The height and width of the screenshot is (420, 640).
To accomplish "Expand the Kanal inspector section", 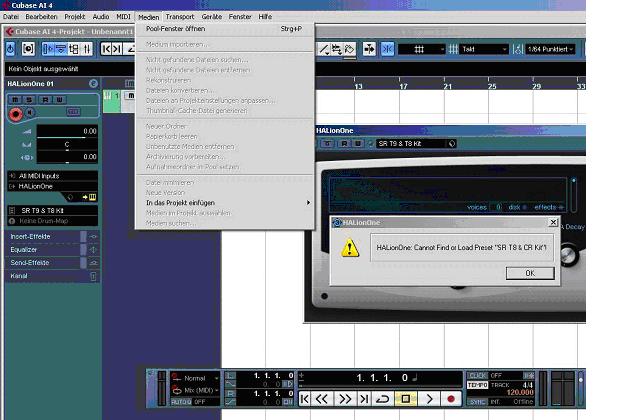I will click(53, 276).
